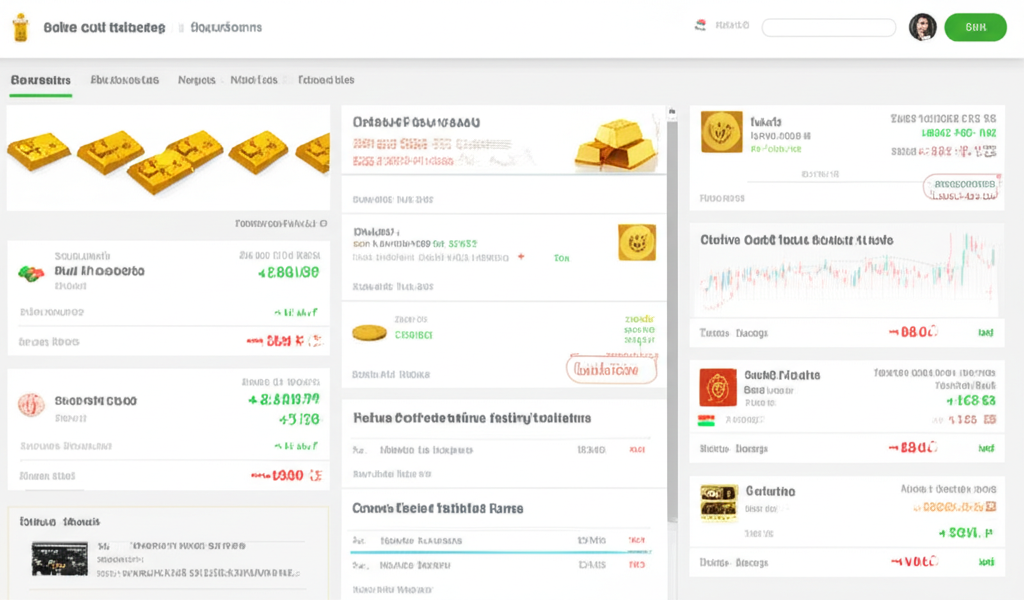Click the small flag icon beside search field
The width and height of the screenshot is (1024, 600).
coord(701,26)
